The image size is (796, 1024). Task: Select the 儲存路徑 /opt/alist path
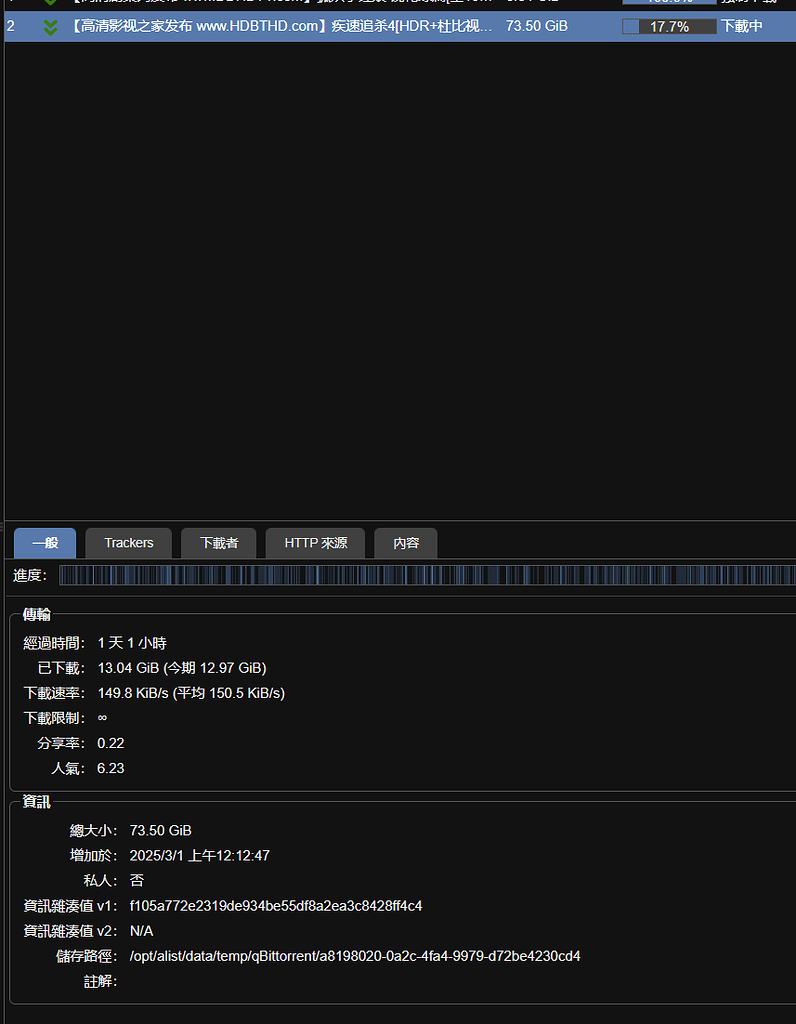(x=355, y=956)
